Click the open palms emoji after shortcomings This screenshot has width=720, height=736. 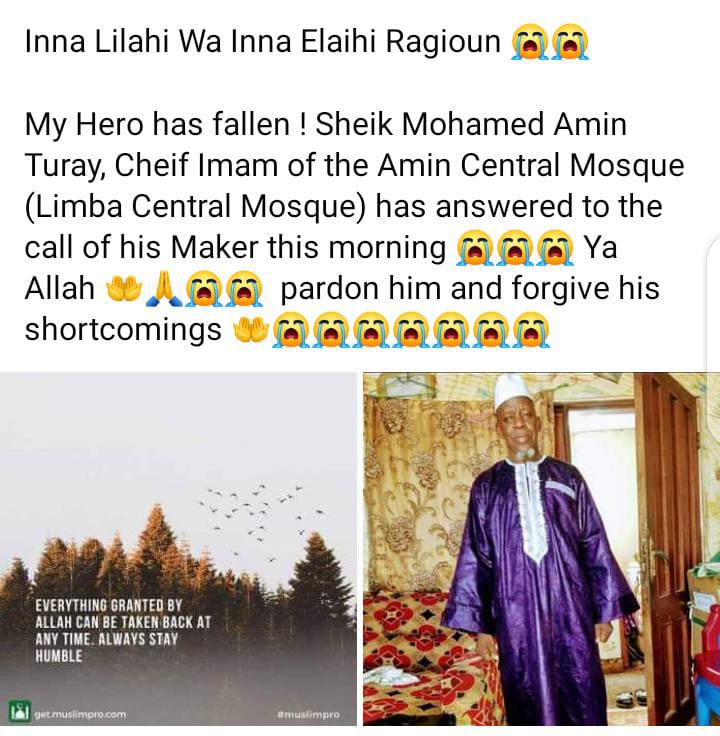(251, 330)
